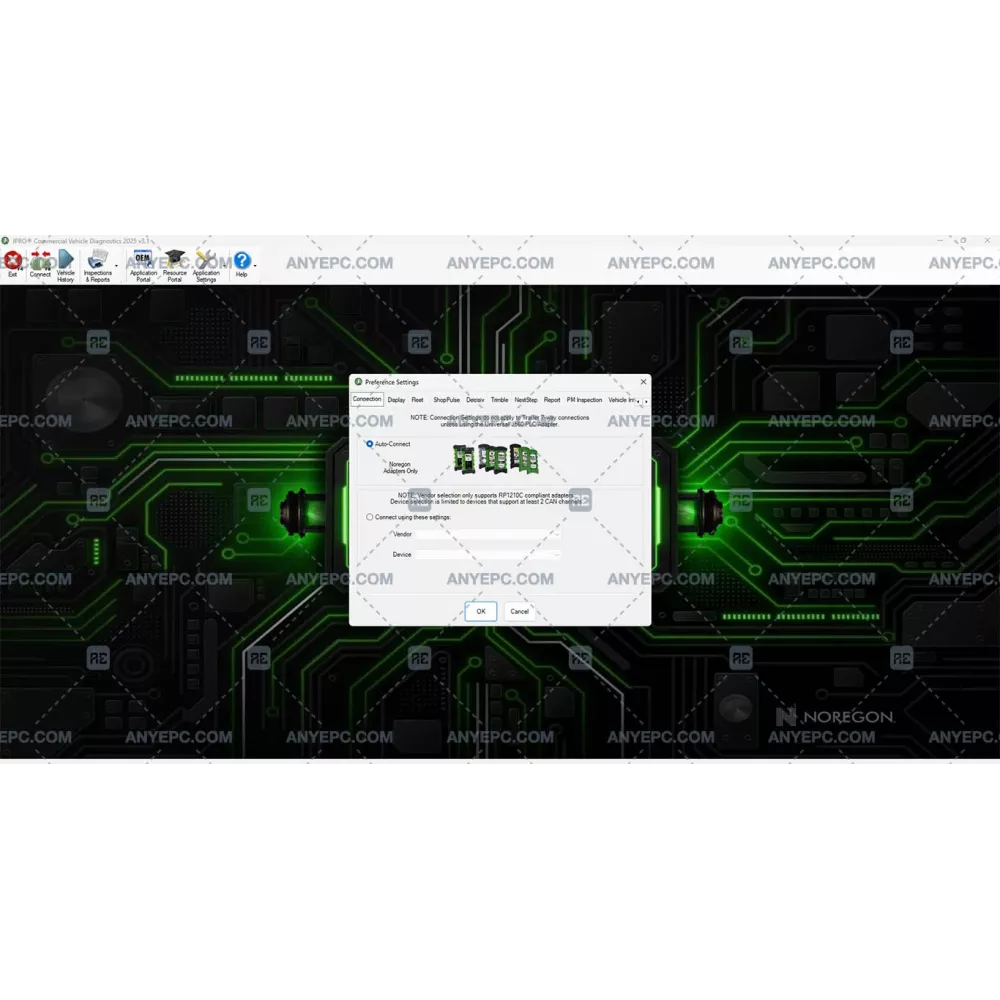1000x1000 pixels.
Task: Close the Preference Settings dialog
Action: (x=642, y=382)
